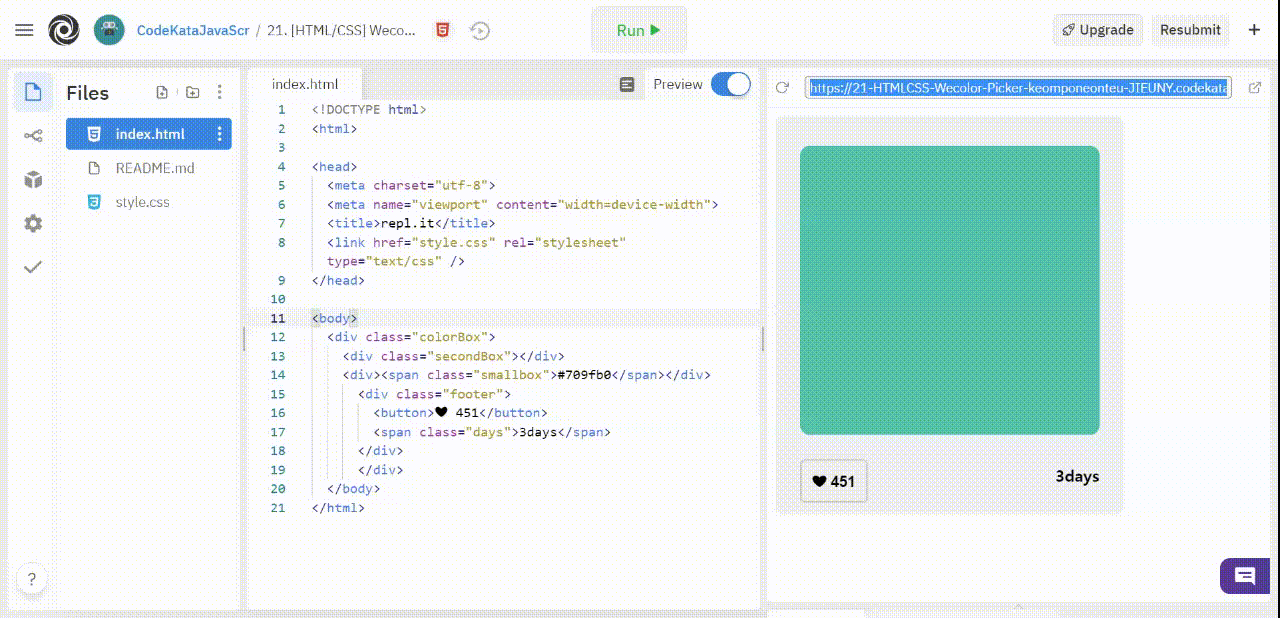Select the index.html editor tab
The width and height of the screenshot is (1280, 618).
[305, 85]
